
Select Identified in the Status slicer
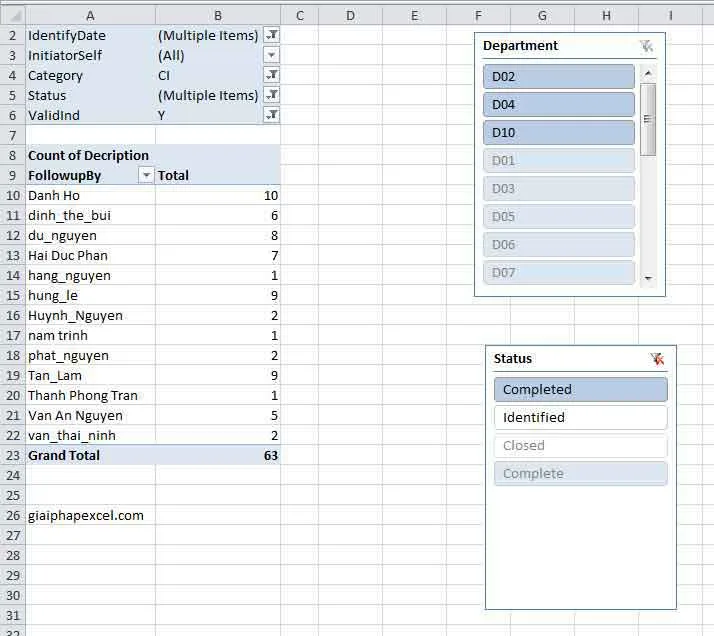coord(581,417)
